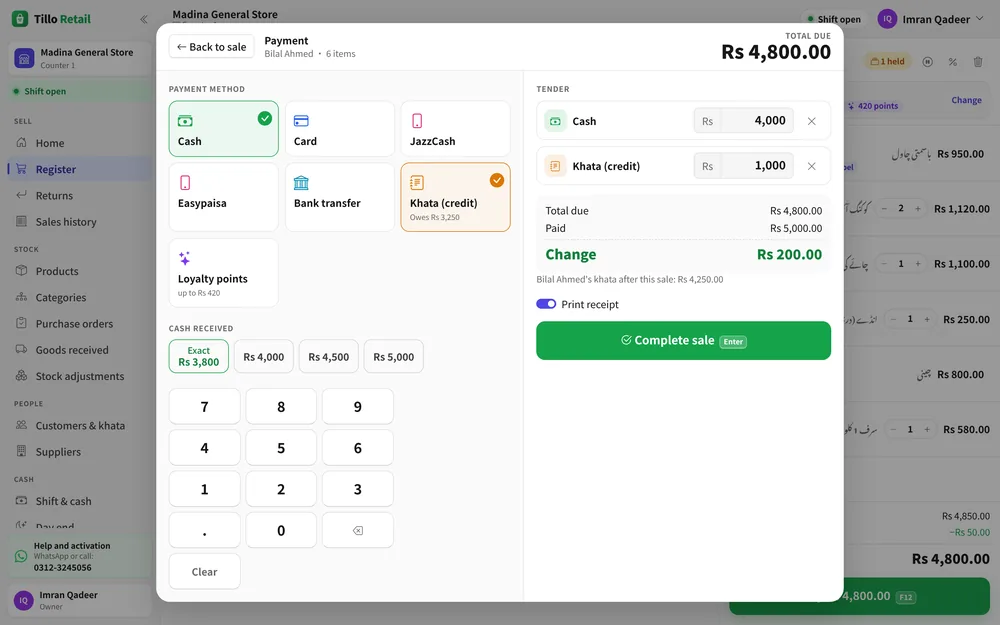Screen dimensions: 1000x625
Task: Open Sales history in sidebar
Action: (79, 221)
